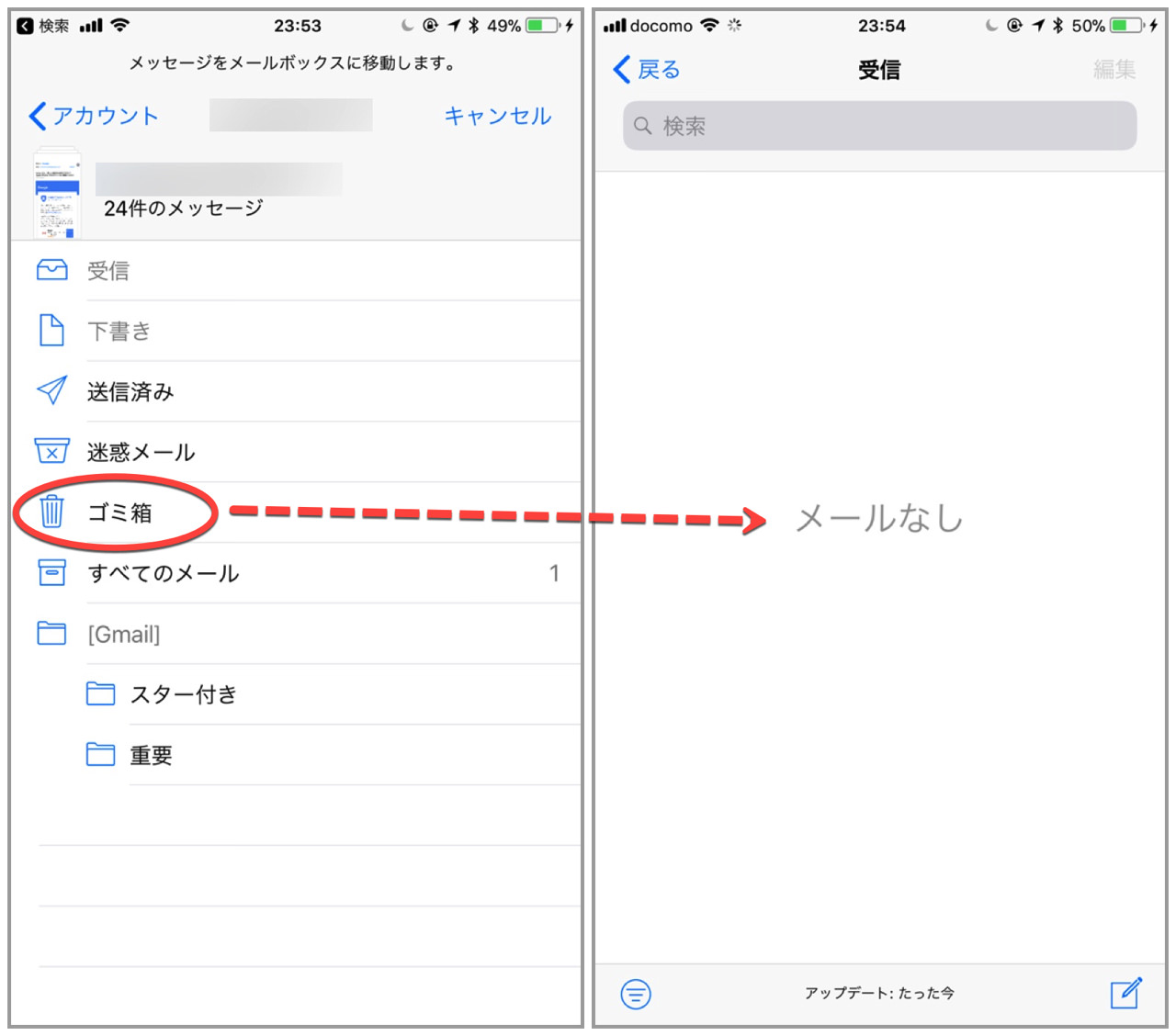The width and height of the screenshot is (1176, 1036).
Task: Tap the greyed 編集 button
Action: (1114, 70)
